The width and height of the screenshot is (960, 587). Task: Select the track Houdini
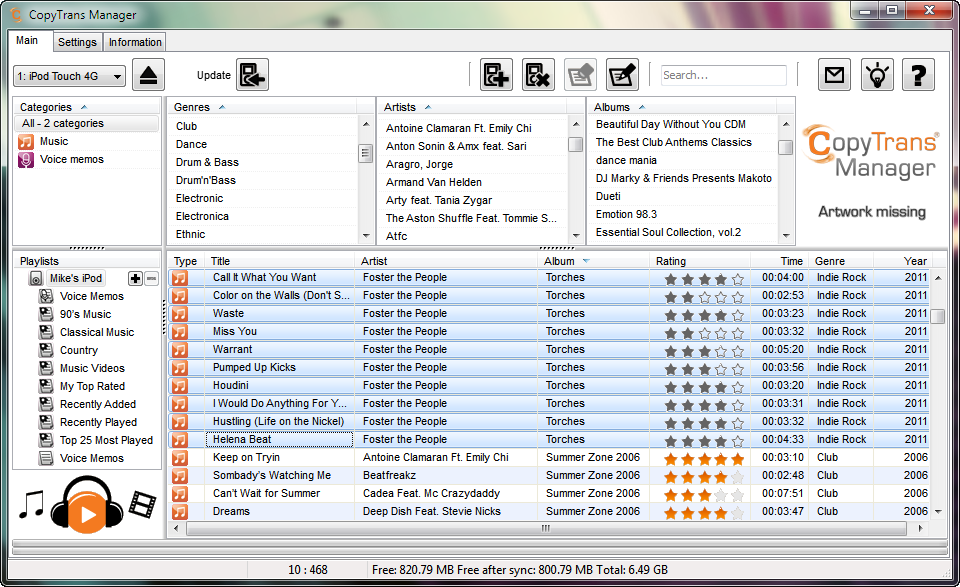(231, 386)
